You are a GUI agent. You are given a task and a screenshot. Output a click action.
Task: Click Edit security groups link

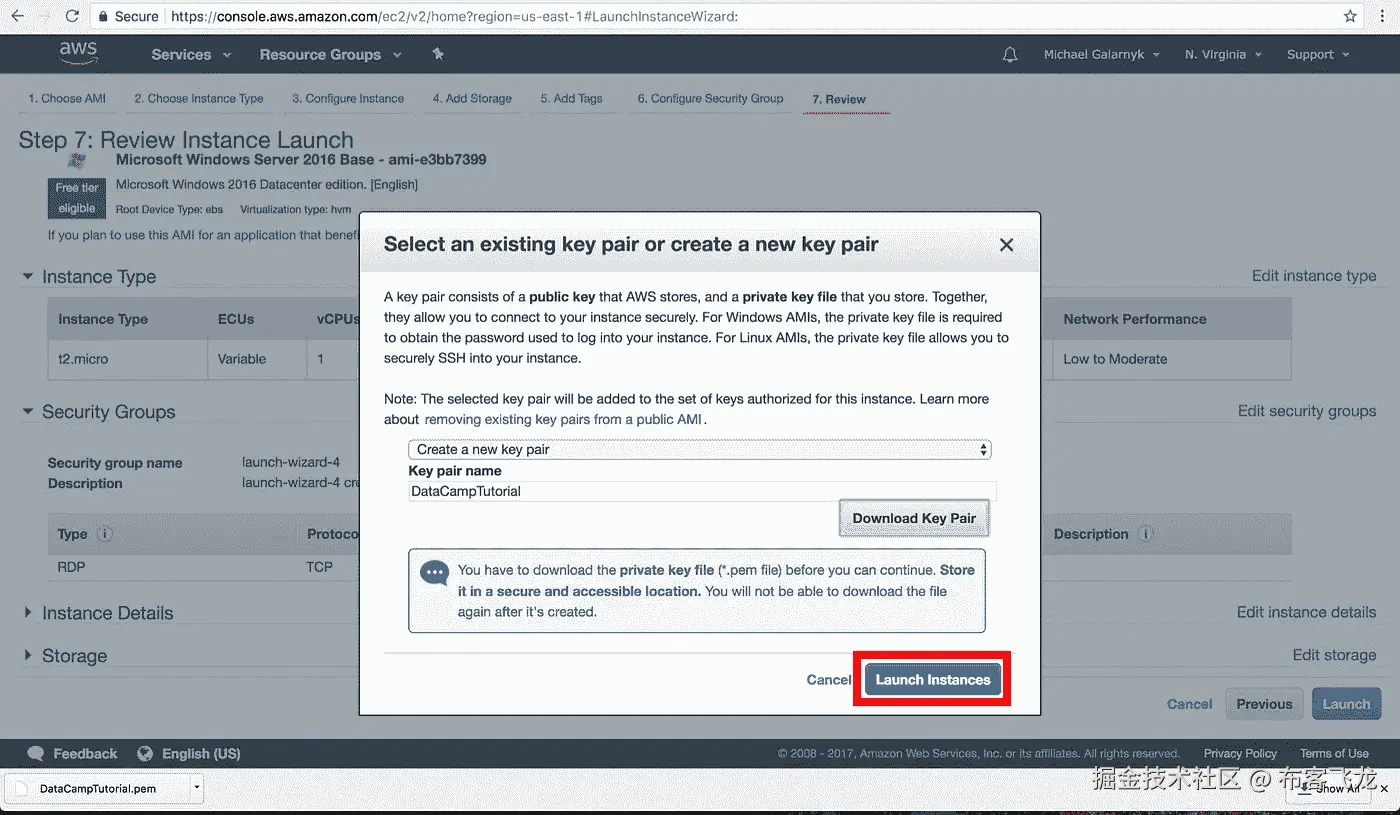[x=1307, y=411]
